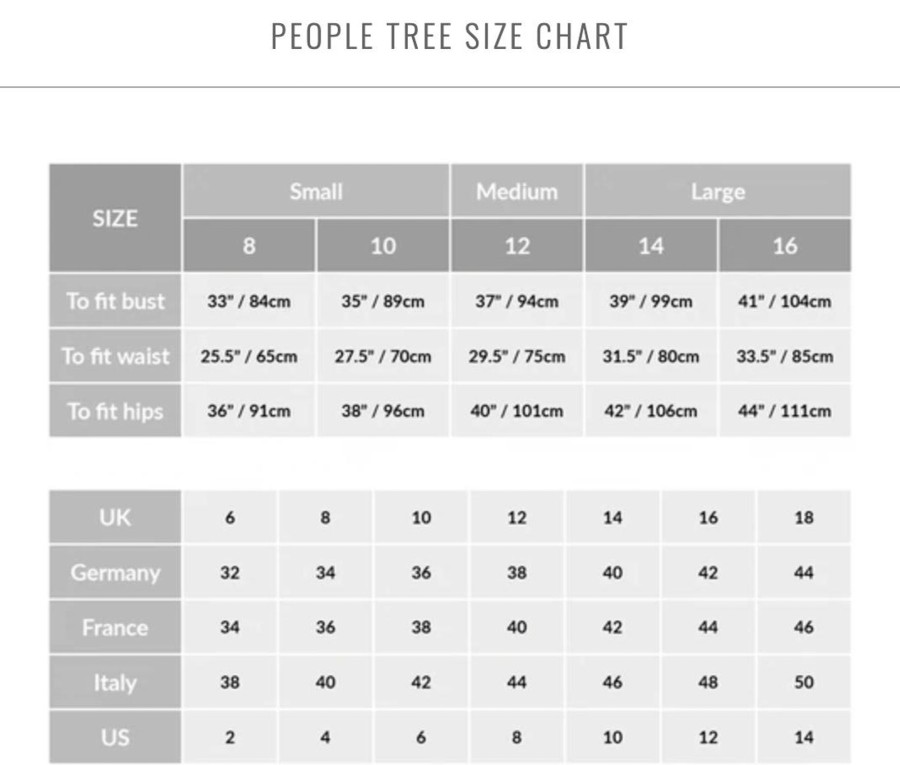Click the size 8 column header
Screen dimensions: 900x765
(249, 246)
